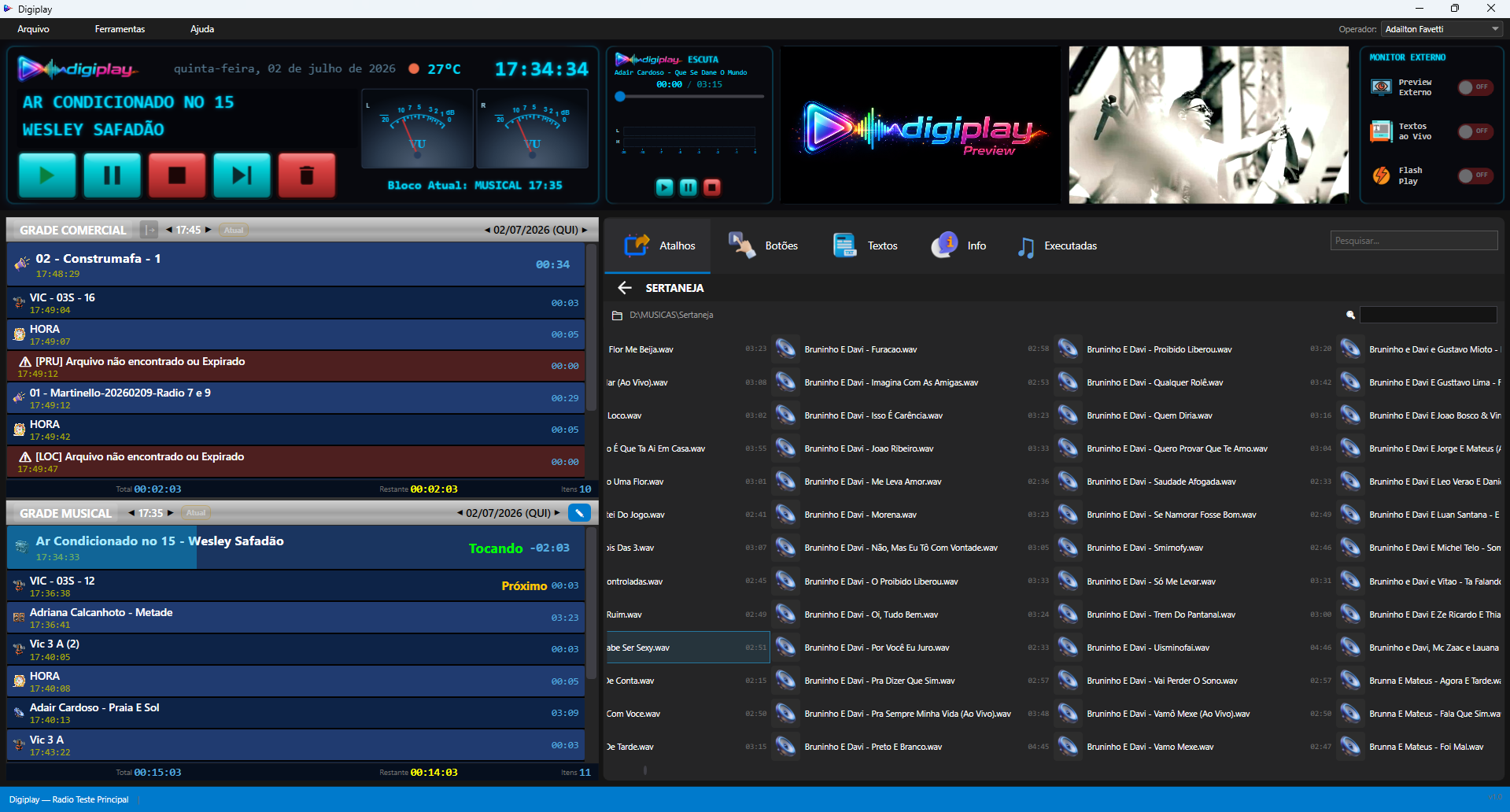
Task: Select the [PRU] Arquivo não encontrado row
Action: pos(296,366)
